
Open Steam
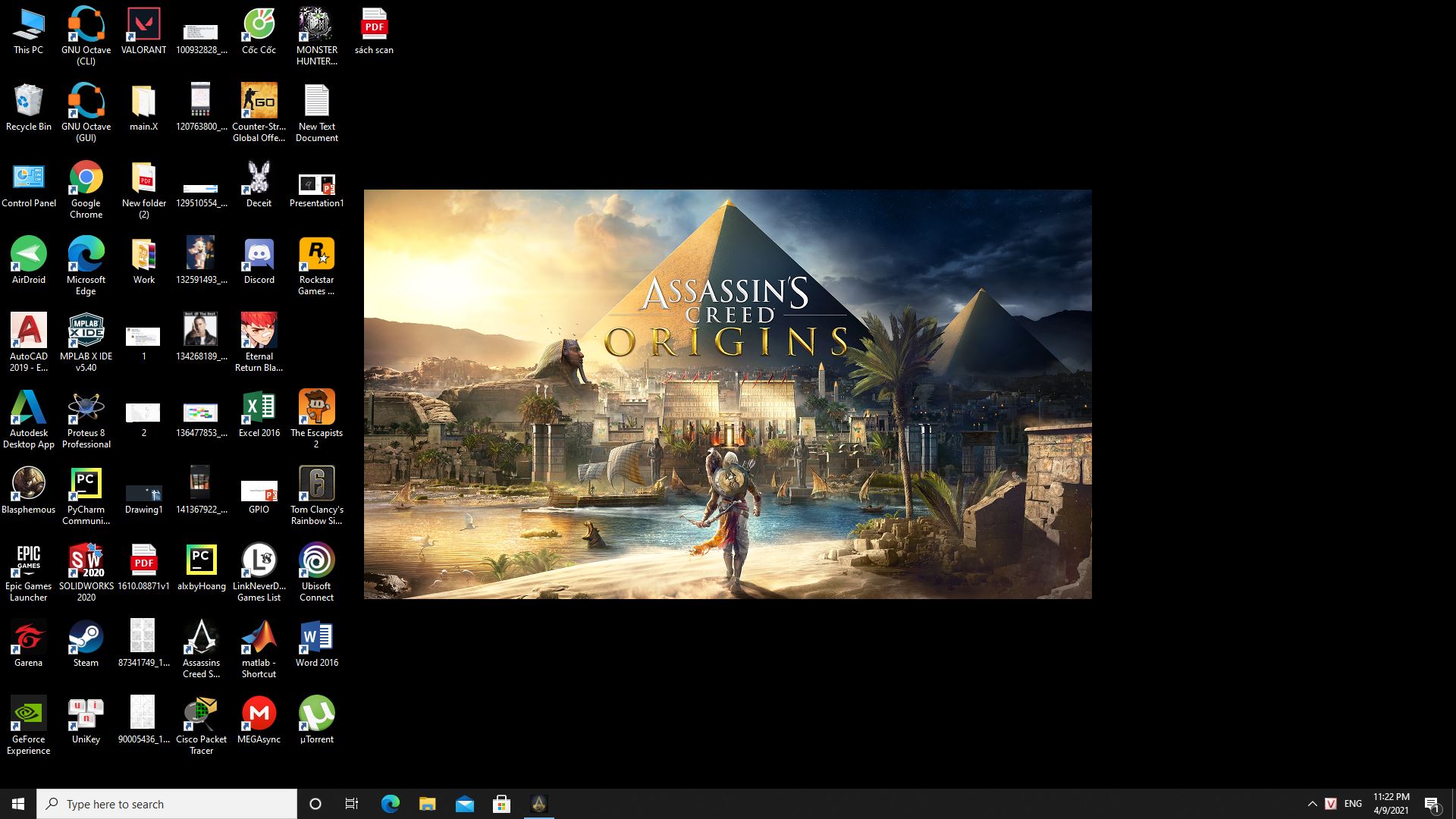pos(86,637)
